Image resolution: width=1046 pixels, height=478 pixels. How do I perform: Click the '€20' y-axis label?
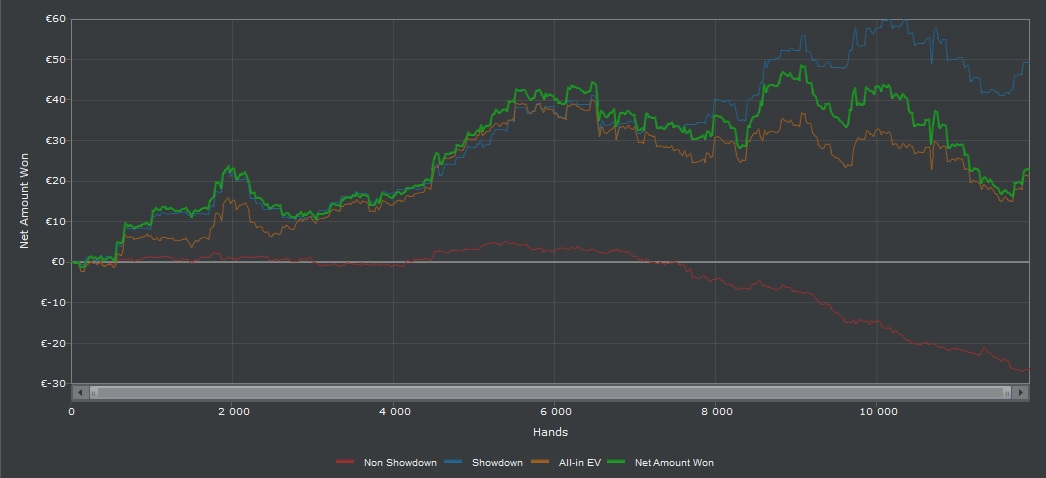tap(55, 181)
